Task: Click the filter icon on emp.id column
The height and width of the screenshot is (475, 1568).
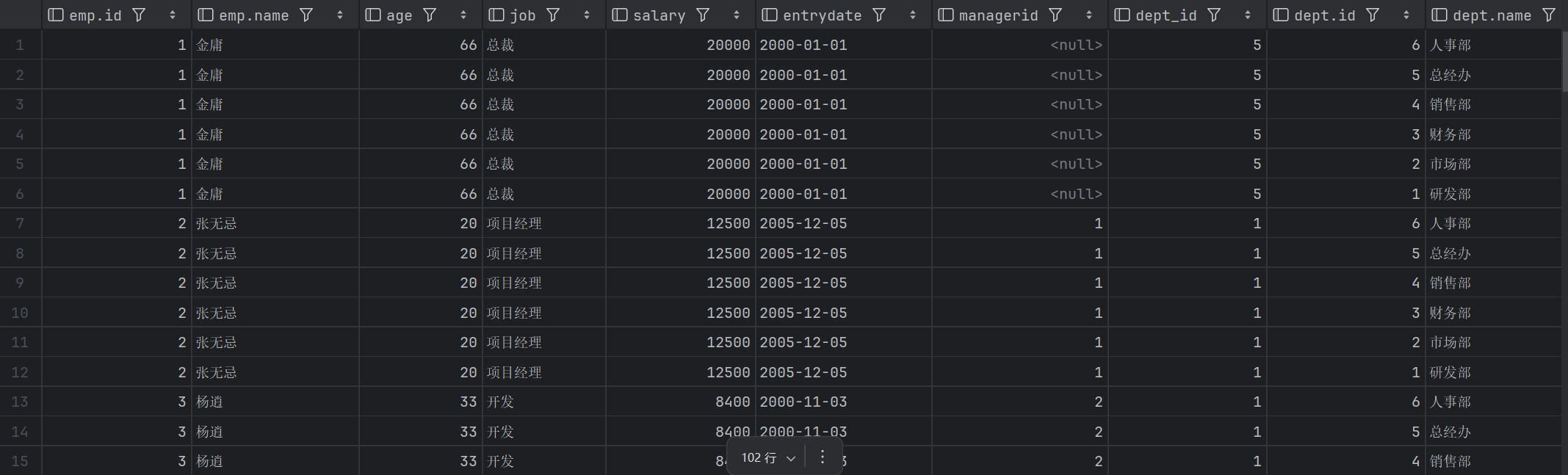Action: (x=139, y=15)
